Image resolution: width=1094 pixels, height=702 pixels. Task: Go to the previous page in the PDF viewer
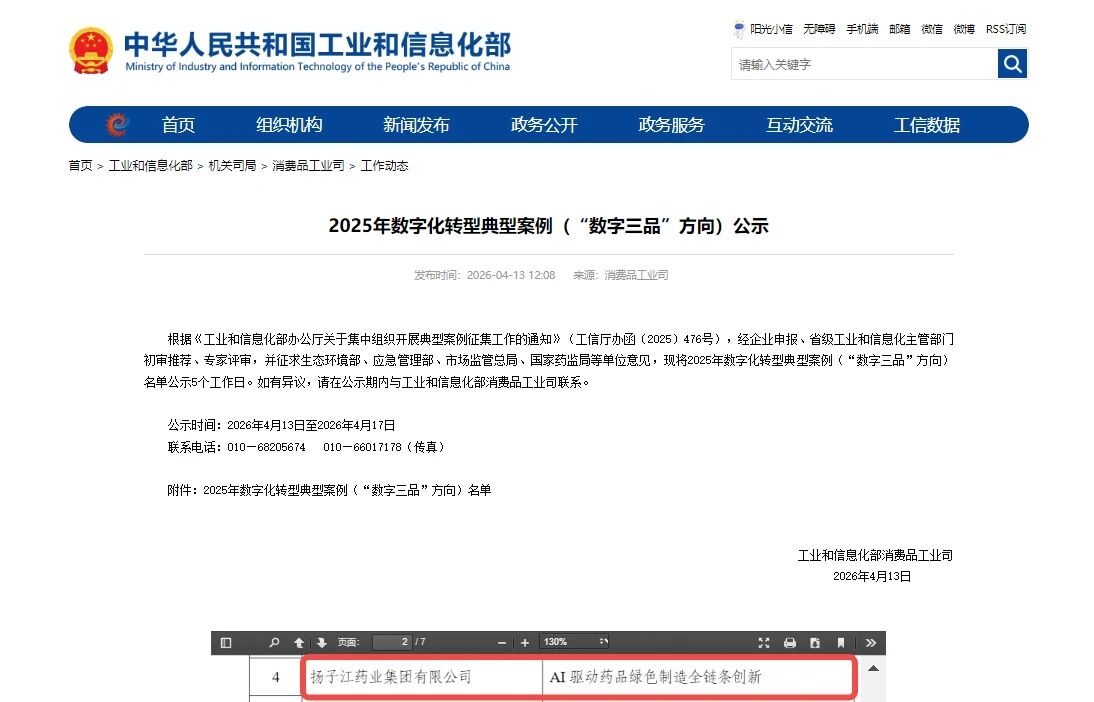click(299, 642)
